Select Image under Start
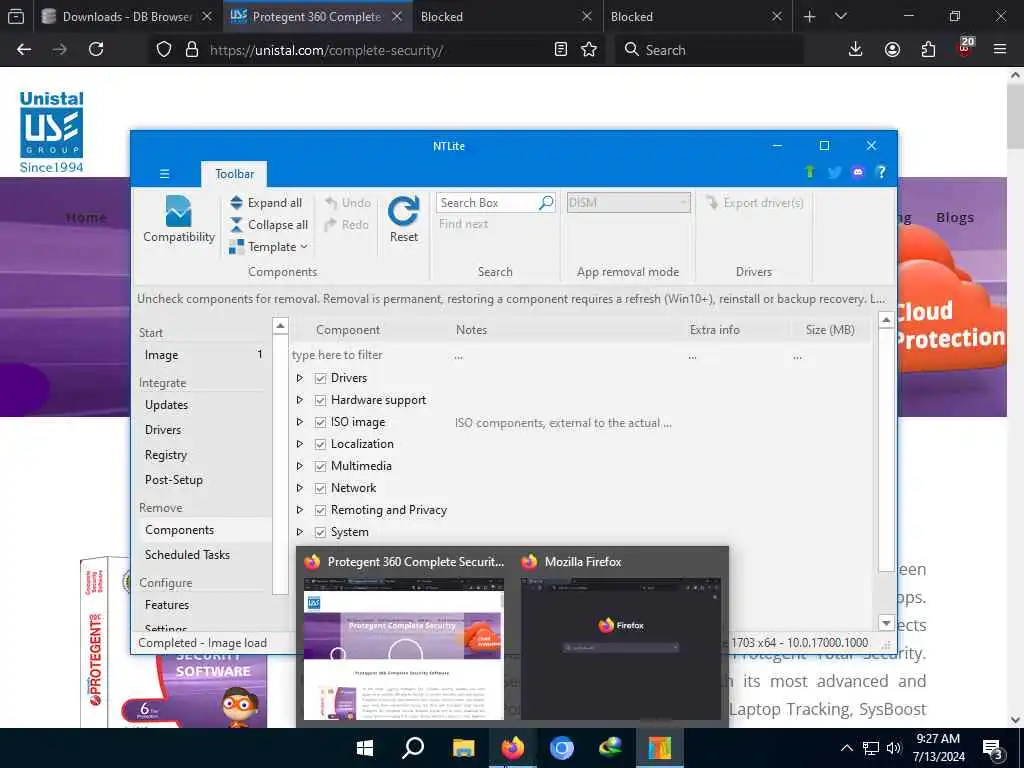 point(161,355)
